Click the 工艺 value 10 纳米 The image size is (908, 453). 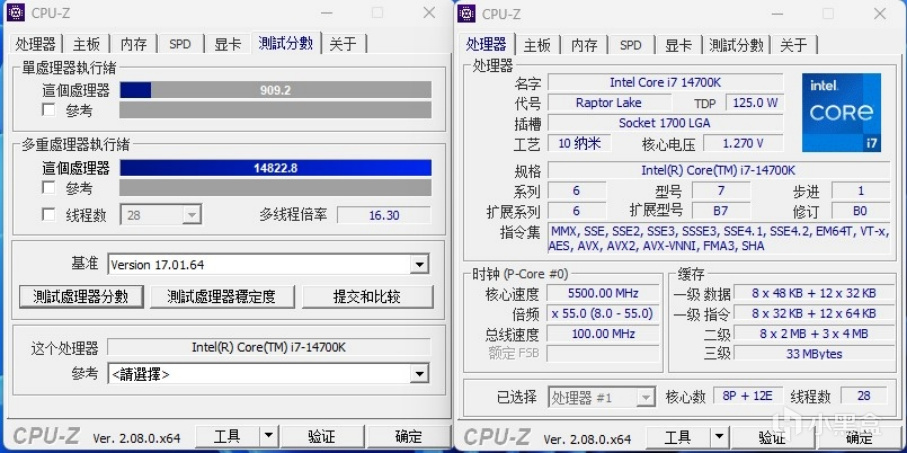(x=579, y=143)
